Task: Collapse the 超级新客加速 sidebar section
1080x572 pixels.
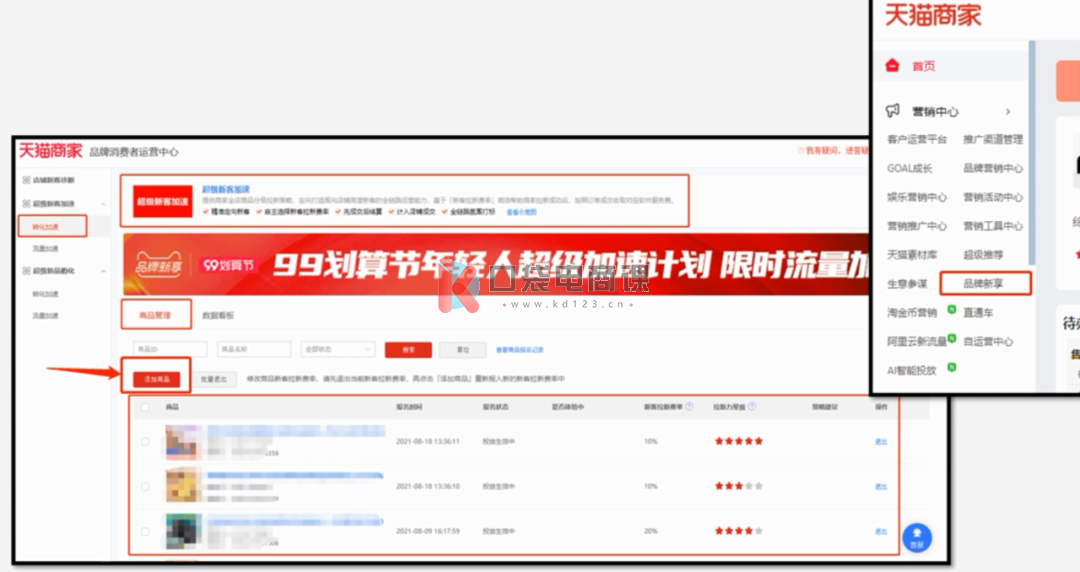Action: [x=103, y=204]
